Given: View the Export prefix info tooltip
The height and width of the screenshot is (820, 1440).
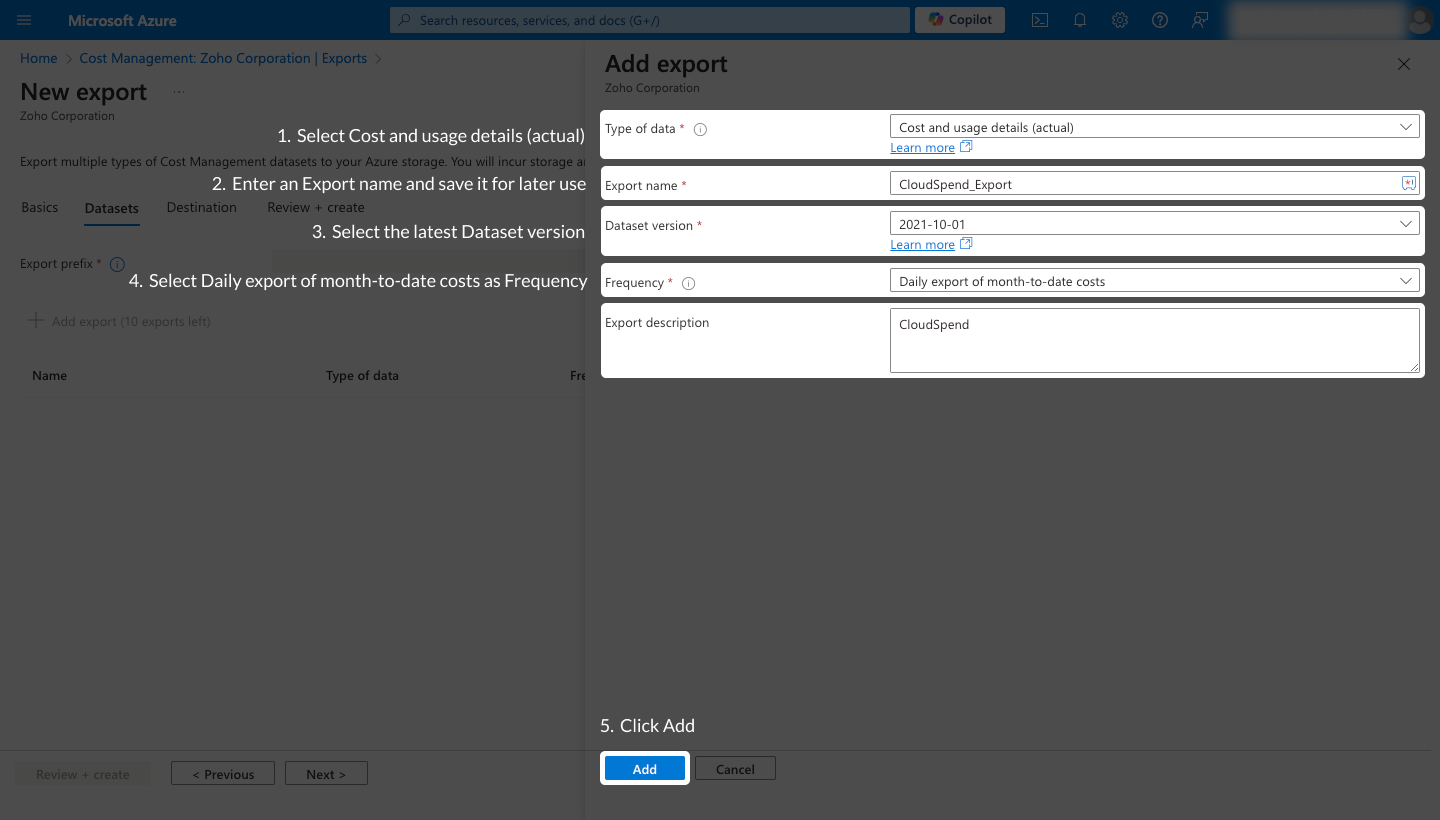Looking at the screenshot, I should [117, 264].
